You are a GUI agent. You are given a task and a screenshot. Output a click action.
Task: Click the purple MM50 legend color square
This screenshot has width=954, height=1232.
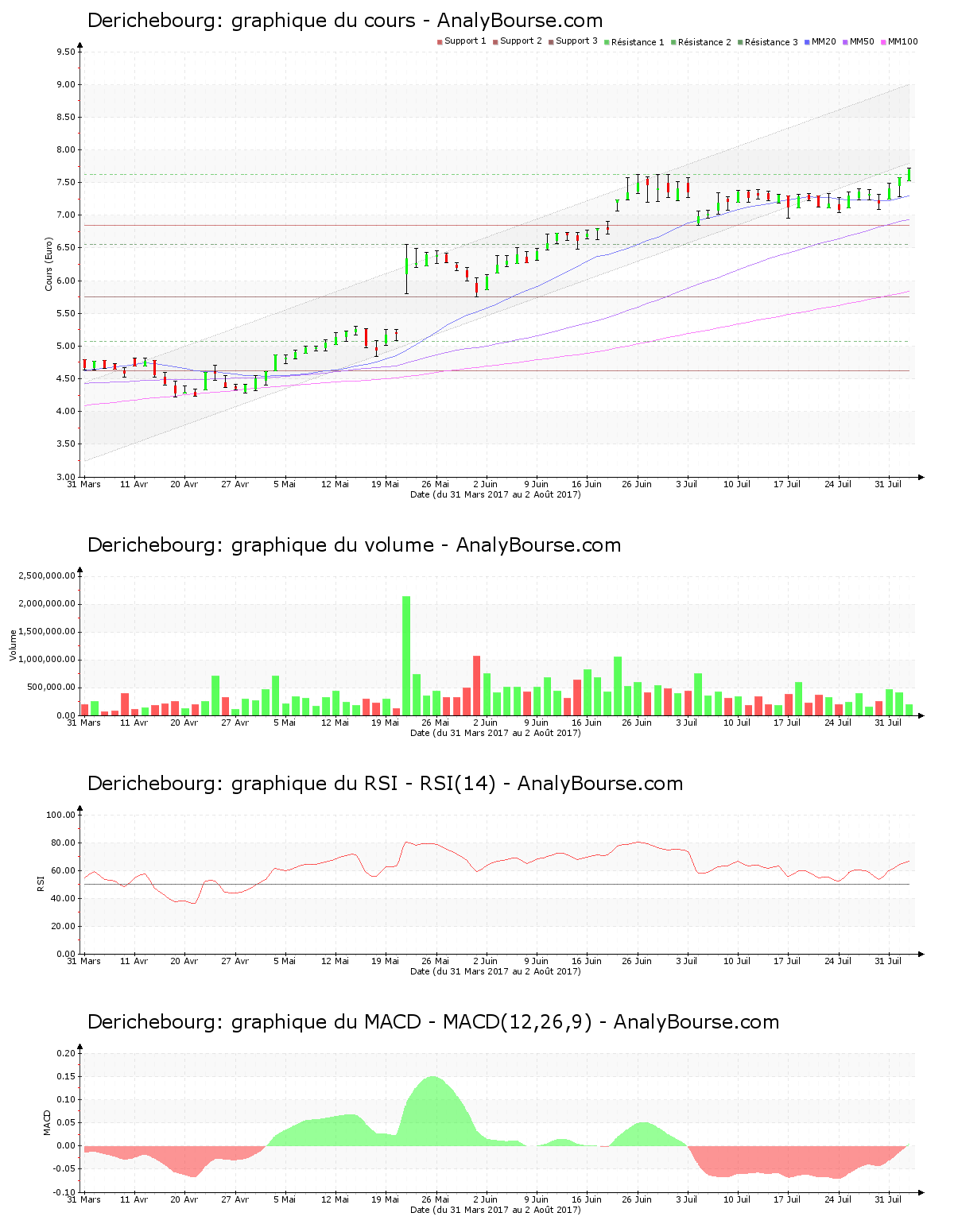[846, 41]
